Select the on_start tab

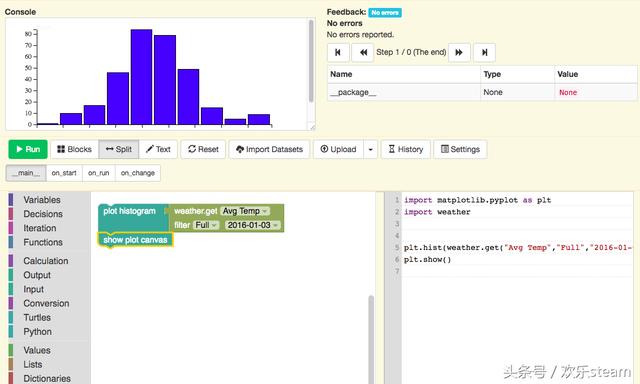(64, 173)
